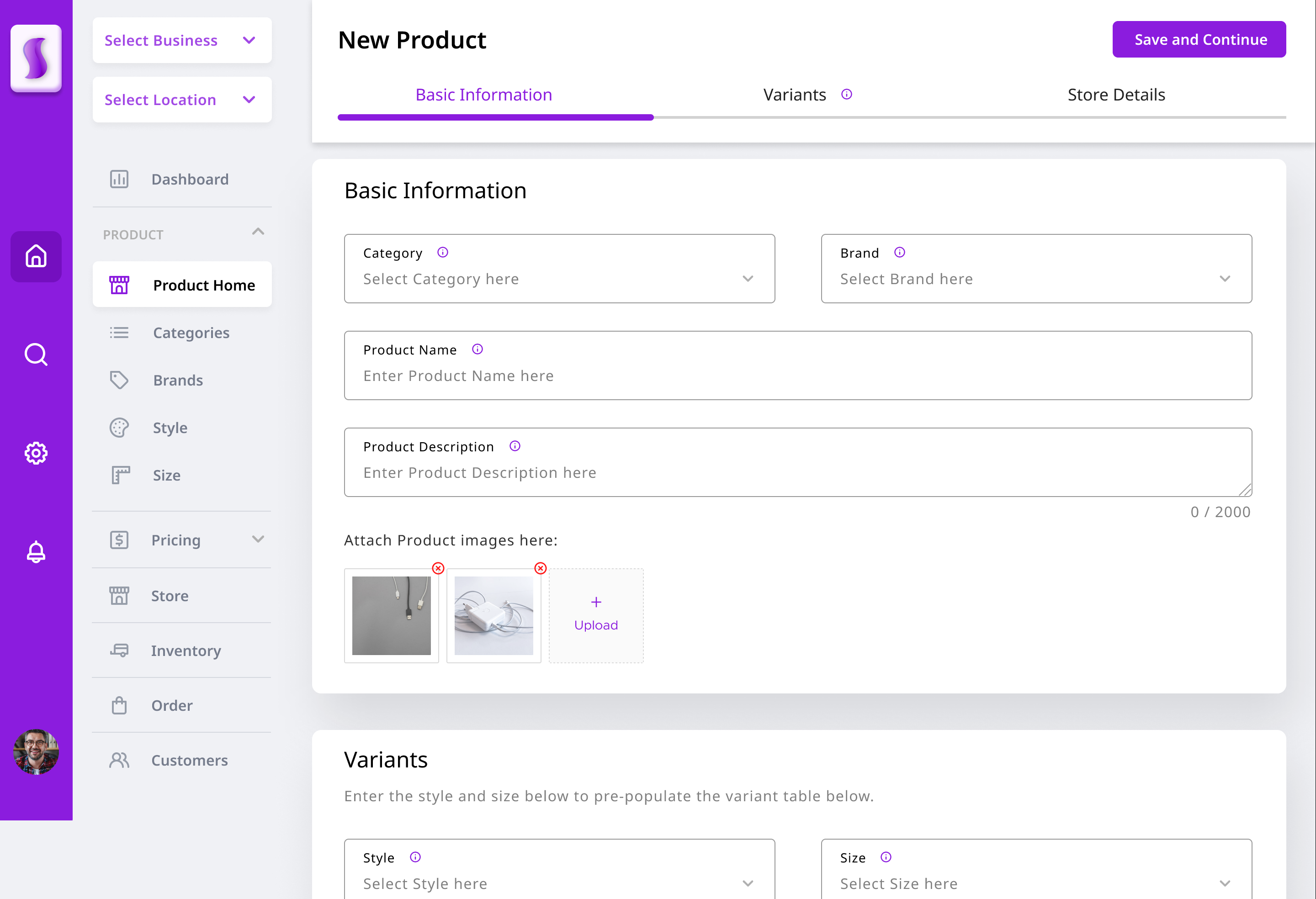Click the info icon next to Category
This screenshot has height=899, width=1316.
(442, 253)
